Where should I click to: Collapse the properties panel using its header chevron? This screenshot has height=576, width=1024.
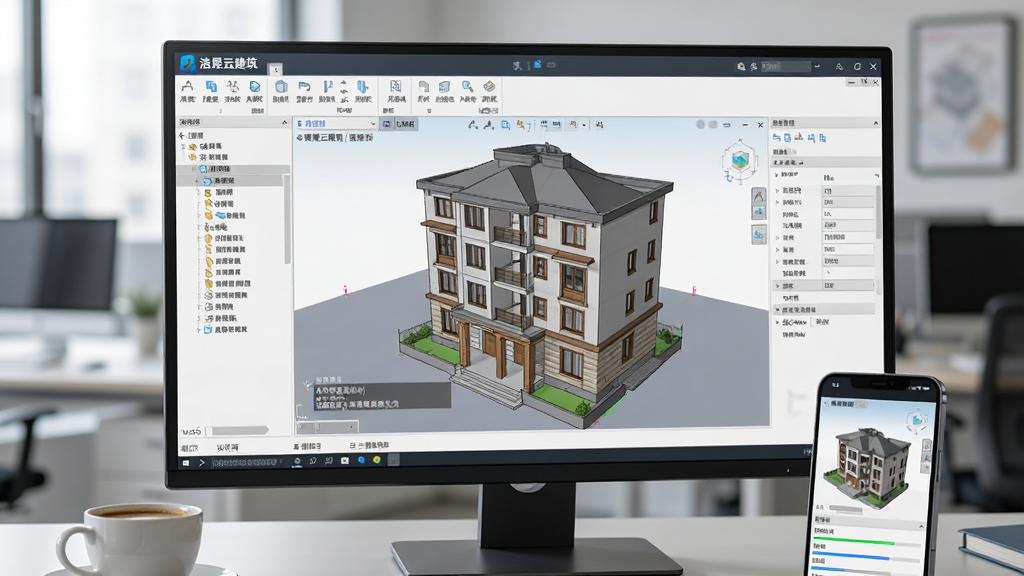click(875, 123)
